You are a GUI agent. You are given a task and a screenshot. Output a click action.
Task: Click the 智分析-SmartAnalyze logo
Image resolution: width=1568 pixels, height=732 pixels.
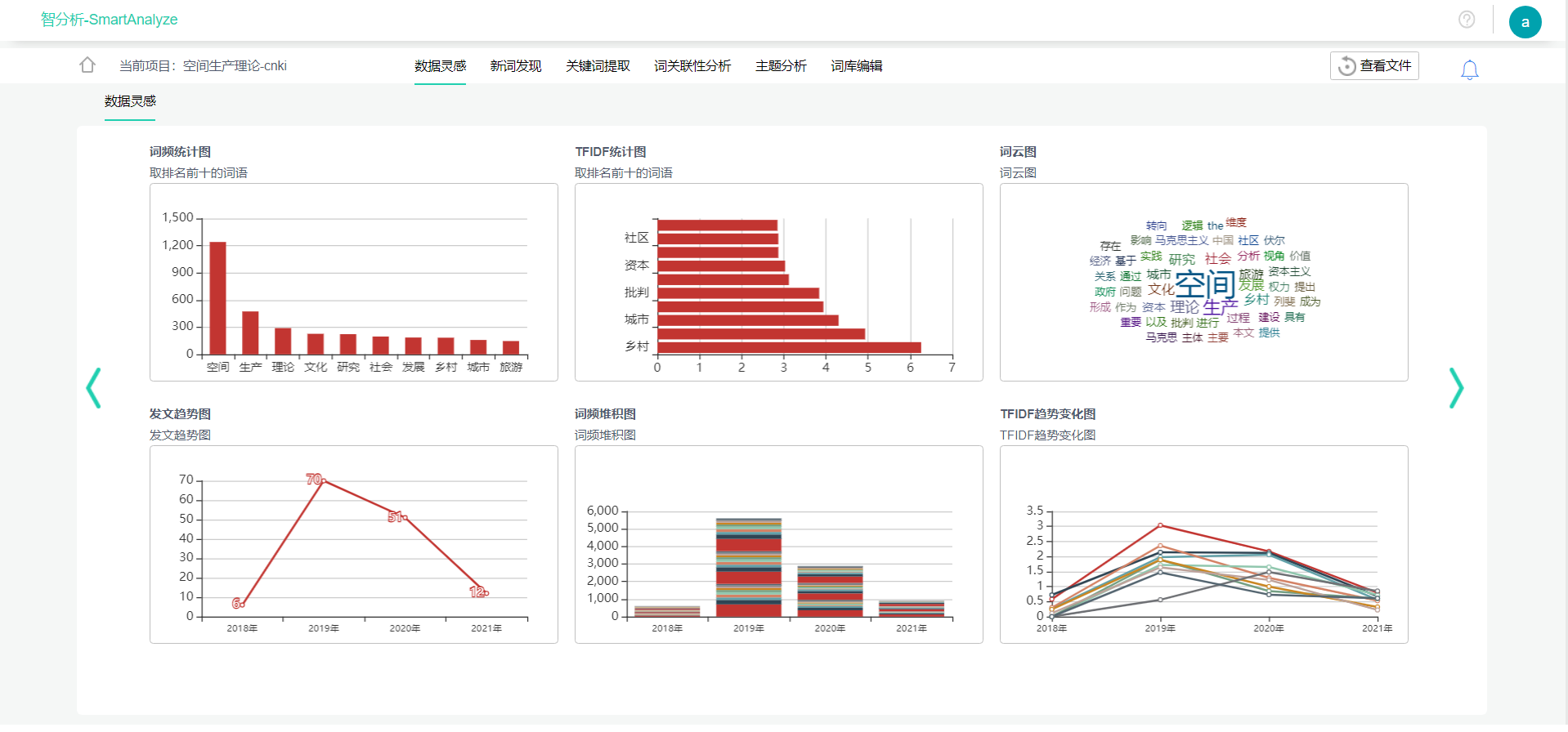[x=110, y=20]
